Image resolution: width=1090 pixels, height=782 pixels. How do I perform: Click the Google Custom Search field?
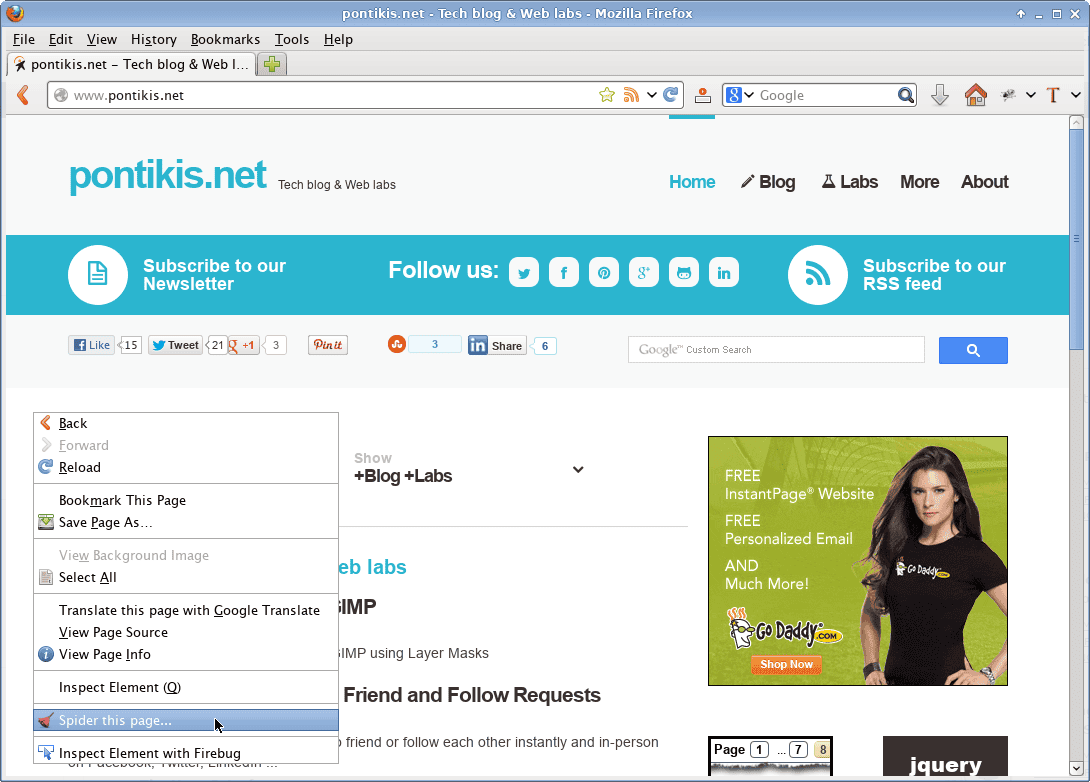(x=776, y=350)
